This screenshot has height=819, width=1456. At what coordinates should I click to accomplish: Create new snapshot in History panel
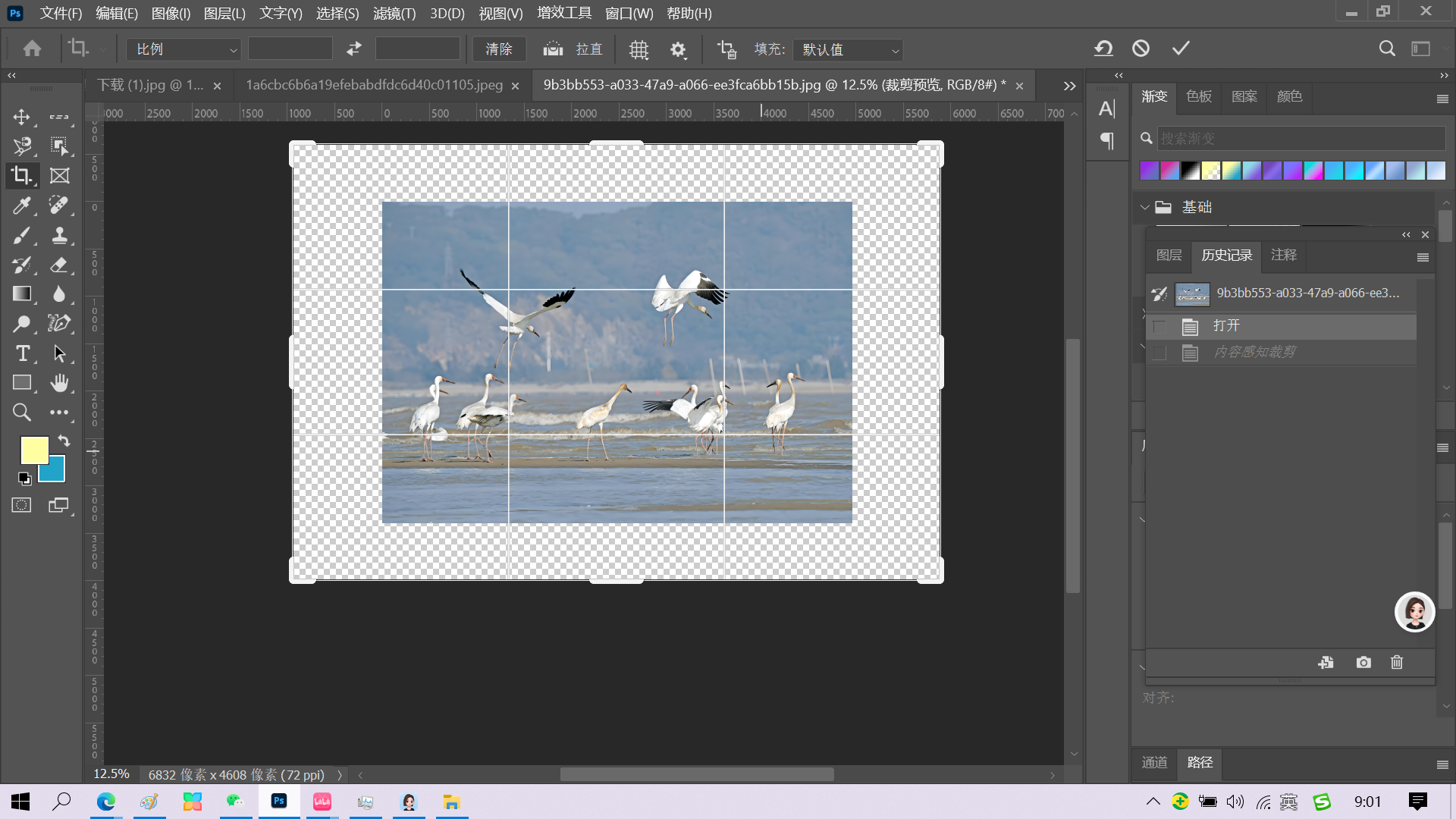click(x=1363, y=662)
